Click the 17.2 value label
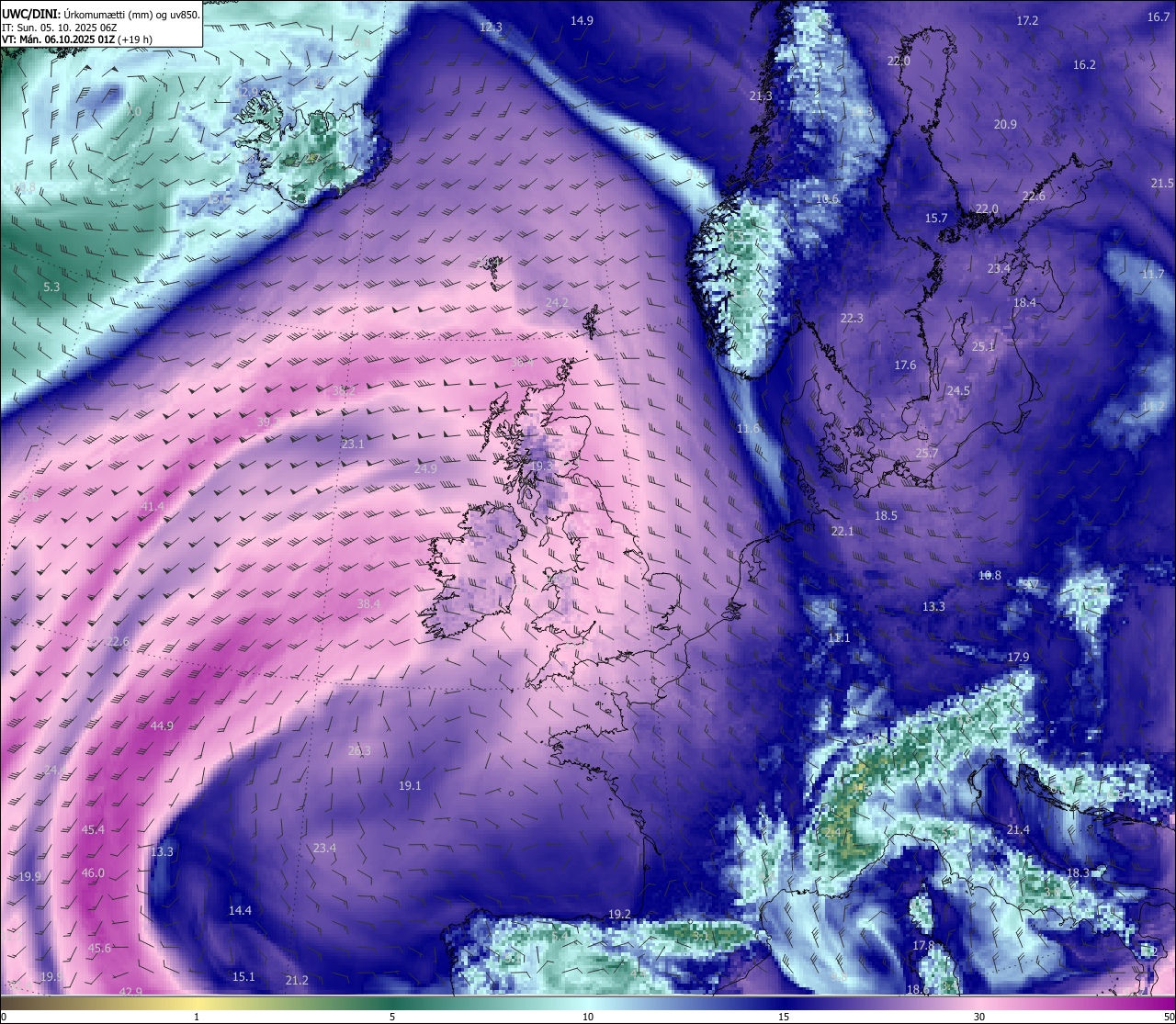The image size is (1176, 1024). pos(1027,20)
